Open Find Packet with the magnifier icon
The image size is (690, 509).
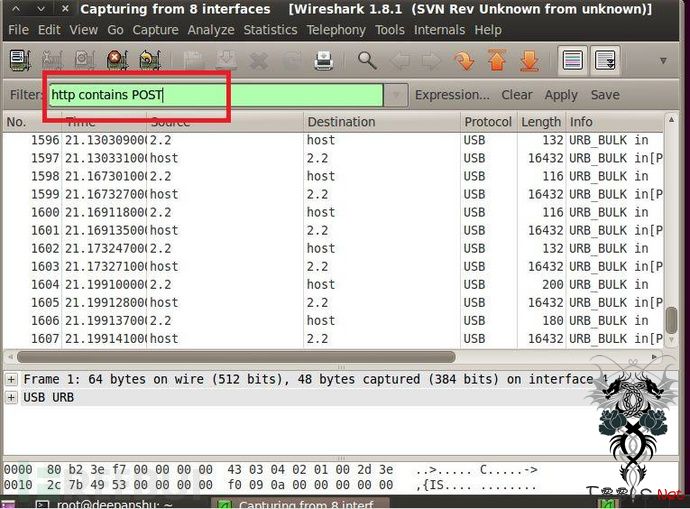click(x=367, y=61)
